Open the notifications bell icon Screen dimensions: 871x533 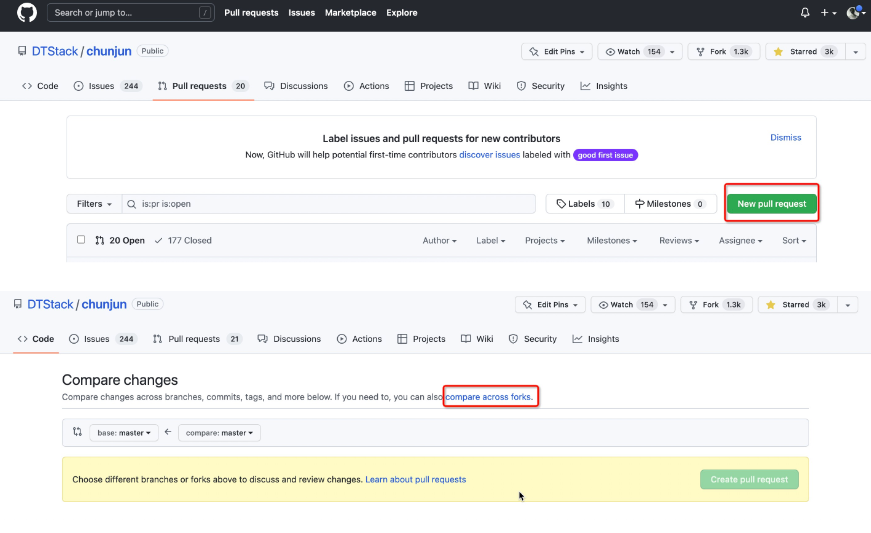tap(805, 13)
